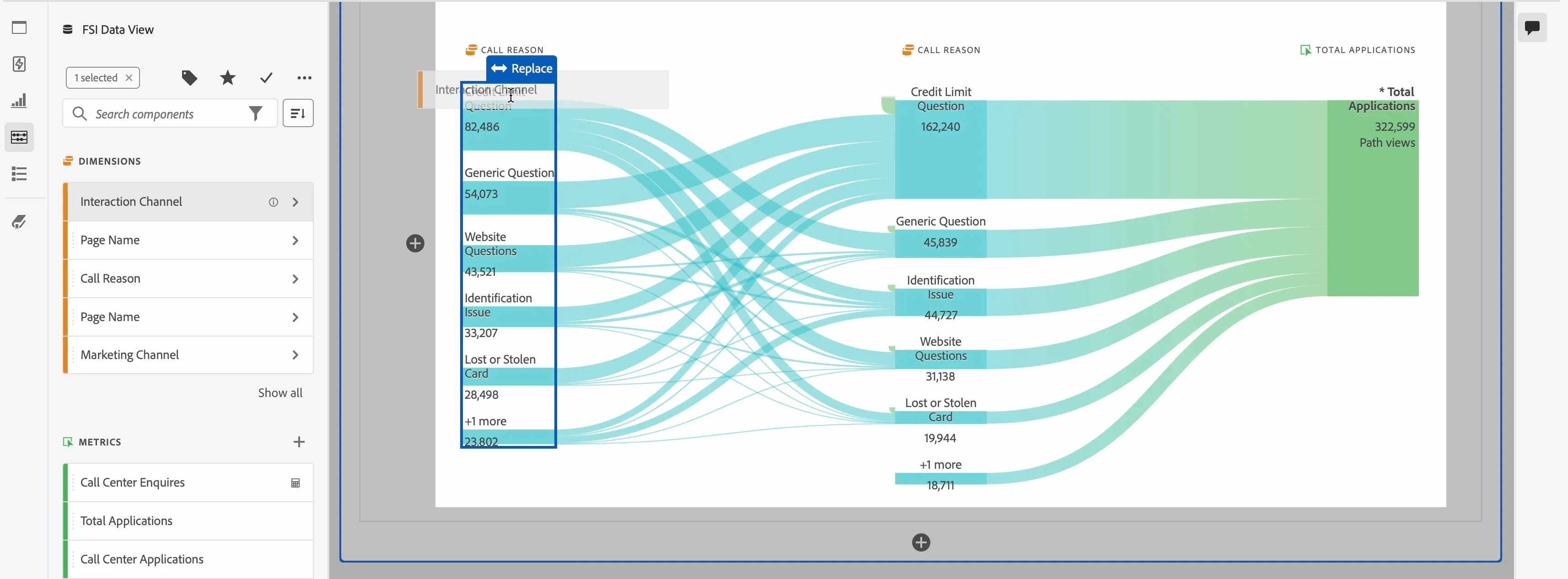Select the Components rail icon
The image size is (1568, 579).
20,137
